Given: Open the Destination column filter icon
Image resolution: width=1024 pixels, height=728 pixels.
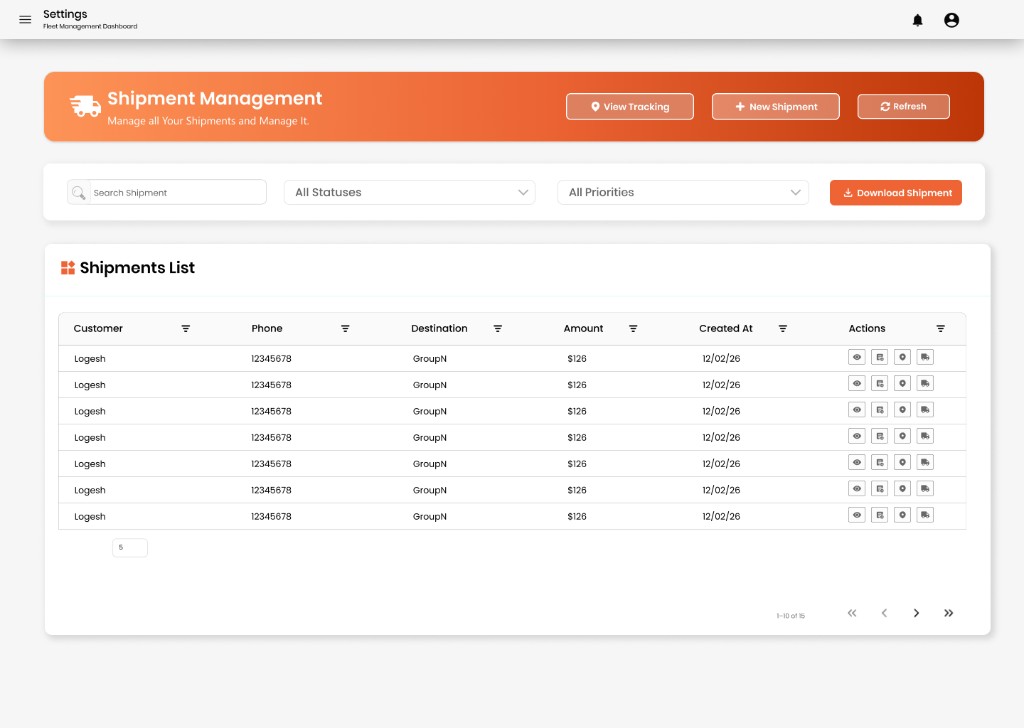Looking at the screenshot, I should 498,328.
